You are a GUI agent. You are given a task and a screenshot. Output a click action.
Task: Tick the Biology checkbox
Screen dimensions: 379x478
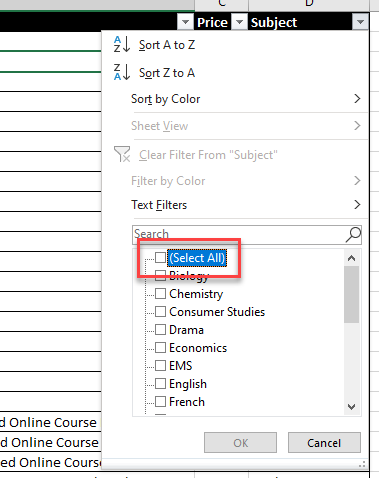[x=160, y=275]
